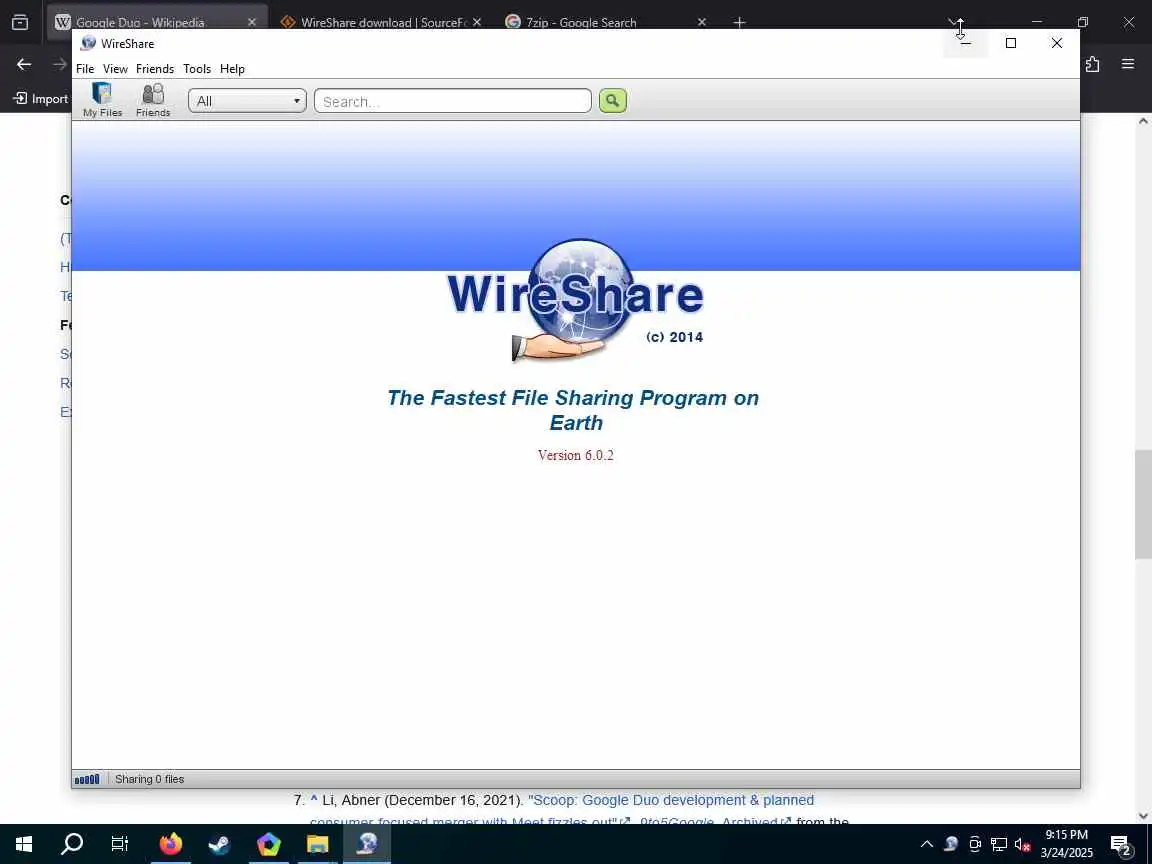This screenshot has width=1152, height=864.
Task: Open Task View on taskbar
Action: click(120, 843)
